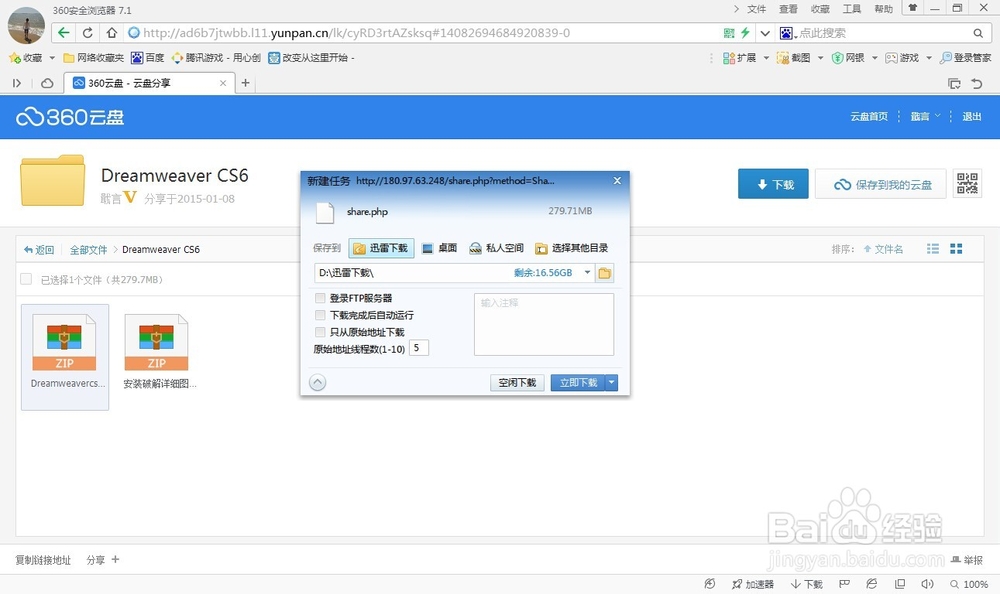
Task: Click the 截图 screenshot tool
Action: (x=793, y=58)
